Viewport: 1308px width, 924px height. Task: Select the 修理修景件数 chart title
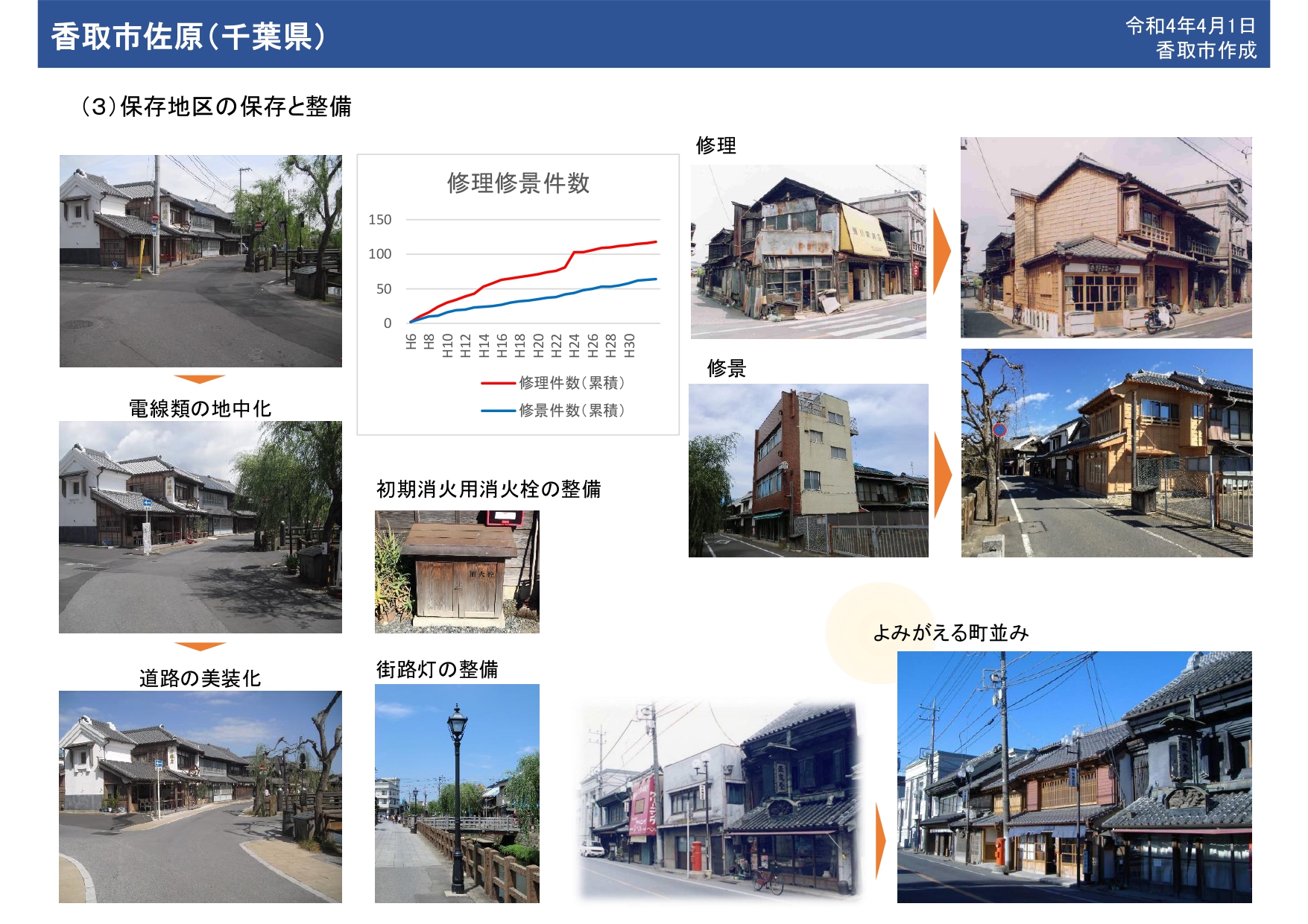coord(518,183)
